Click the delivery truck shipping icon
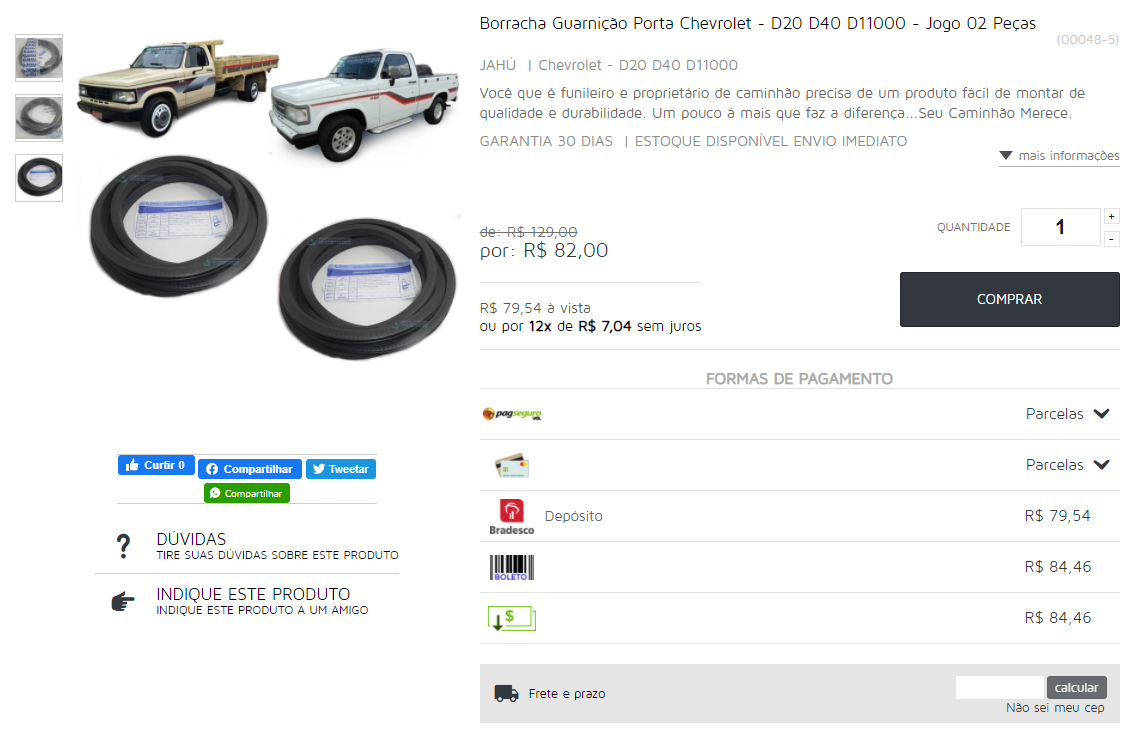 (x=506, y=693)
